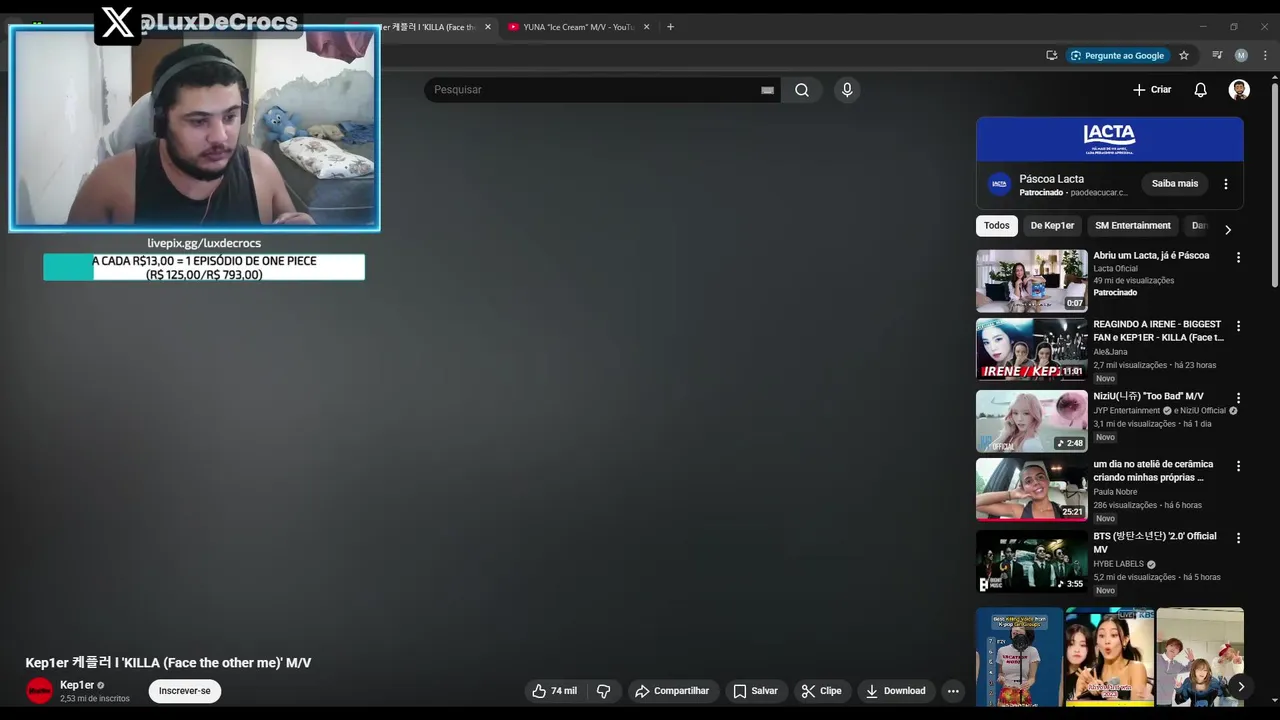Open Abriu um Lacta video thumbnail
1280x720 pixels.
(x=1032, y=281)
